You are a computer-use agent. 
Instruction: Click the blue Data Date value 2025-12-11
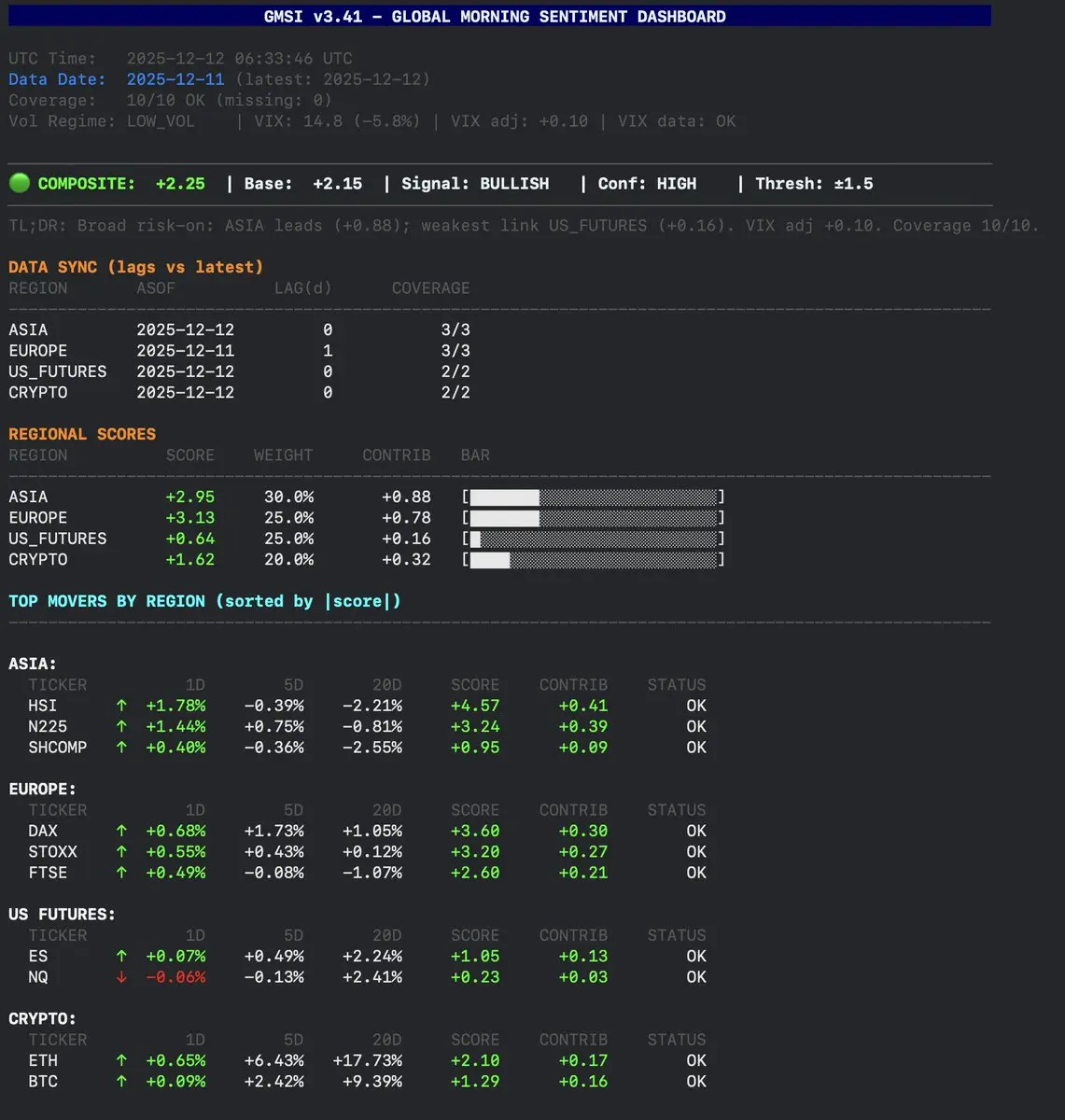pos(175,79)
